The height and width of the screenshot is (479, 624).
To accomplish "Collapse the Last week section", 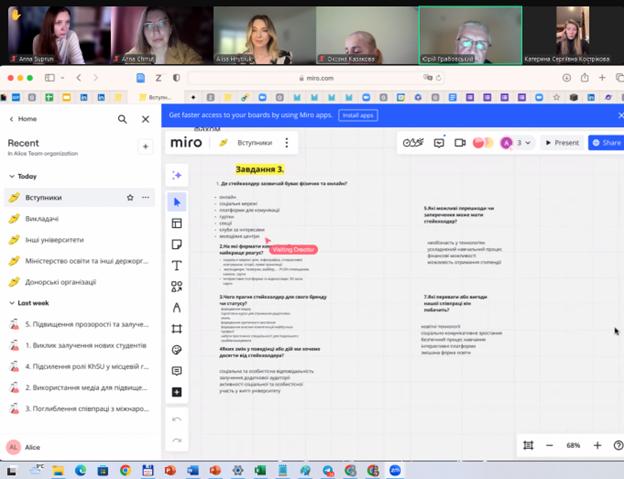I will click(x=12, y=303).
